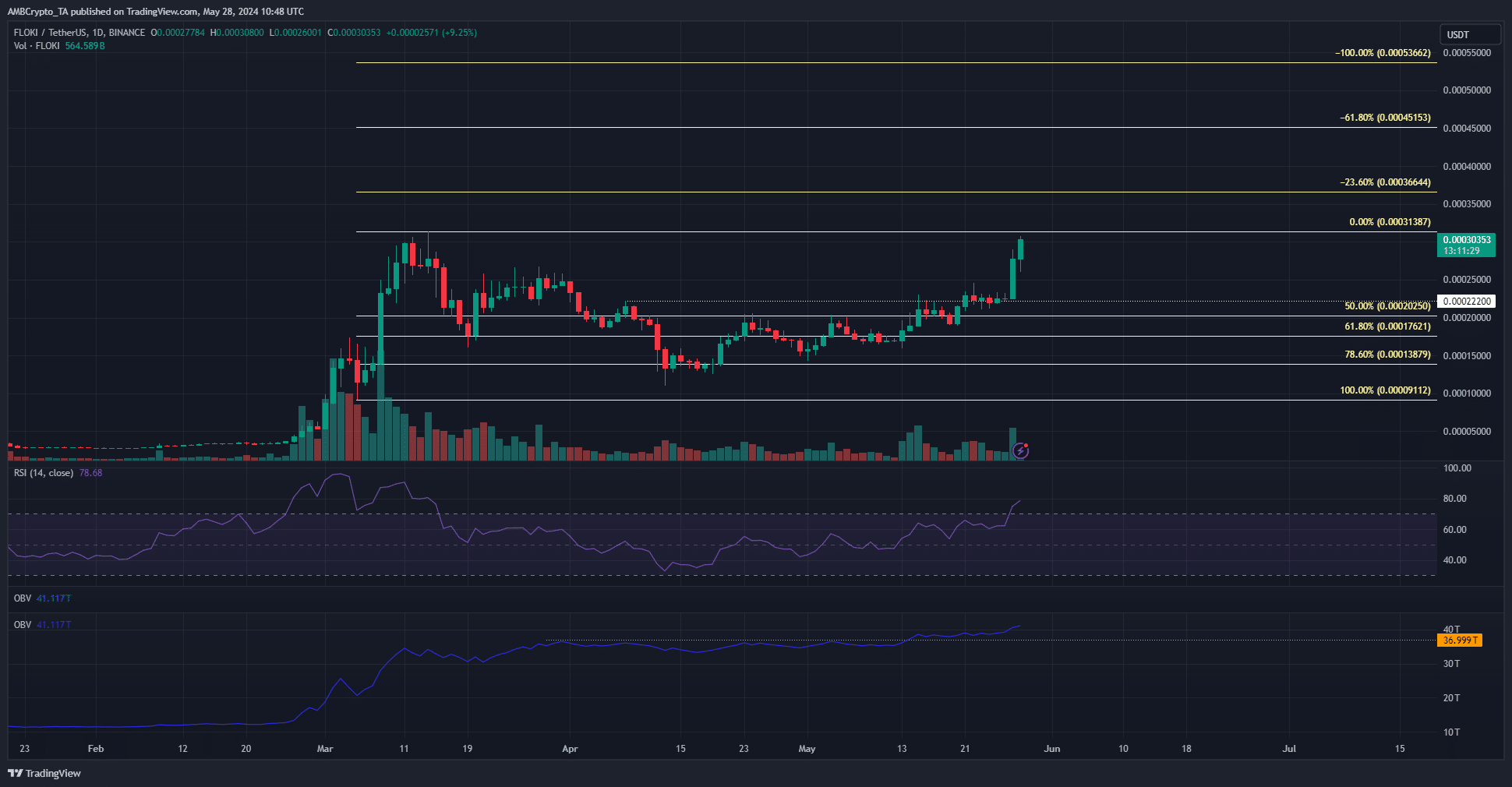Click the May label on the time axis
The width and height of the screenshot is (1512, 787).
coord(807,749)
